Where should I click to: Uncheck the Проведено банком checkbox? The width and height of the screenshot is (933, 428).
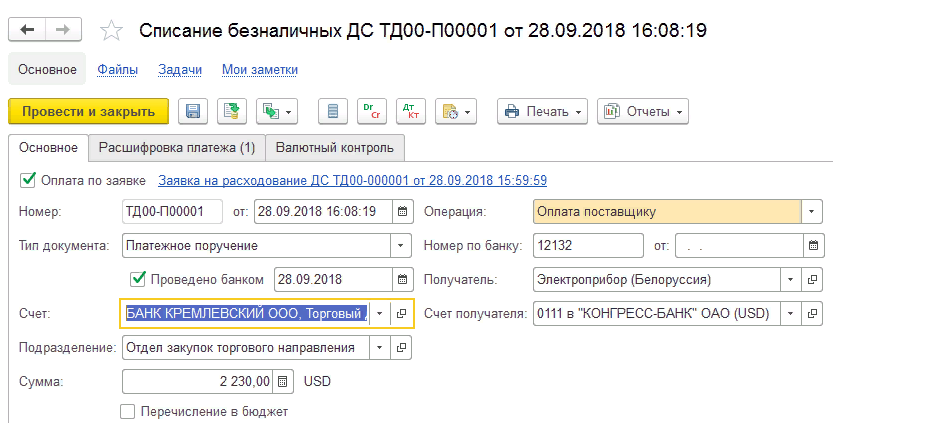(139, 279)
